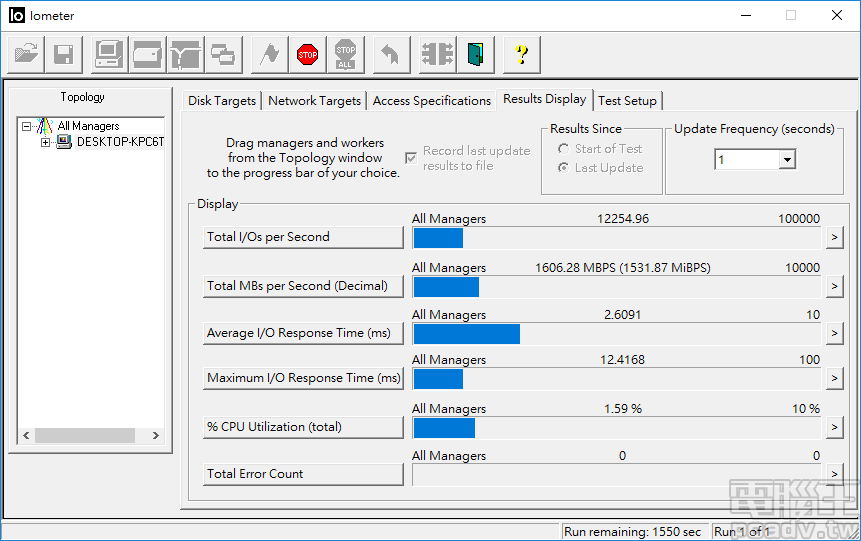Click Average I/O Response Time progress bar
861x541 pixels.
click(619, 334)
